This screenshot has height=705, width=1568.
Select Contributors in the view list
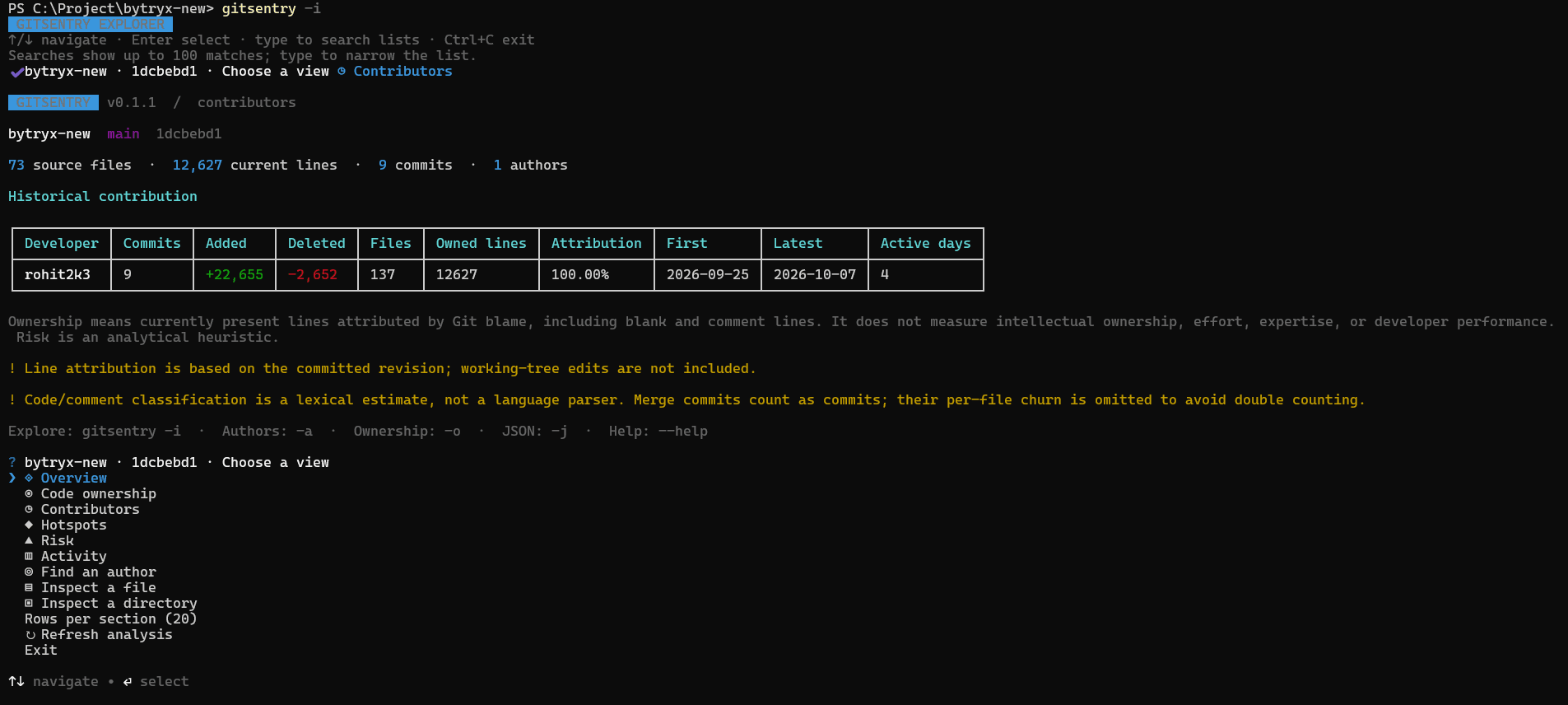coord(91,510)
